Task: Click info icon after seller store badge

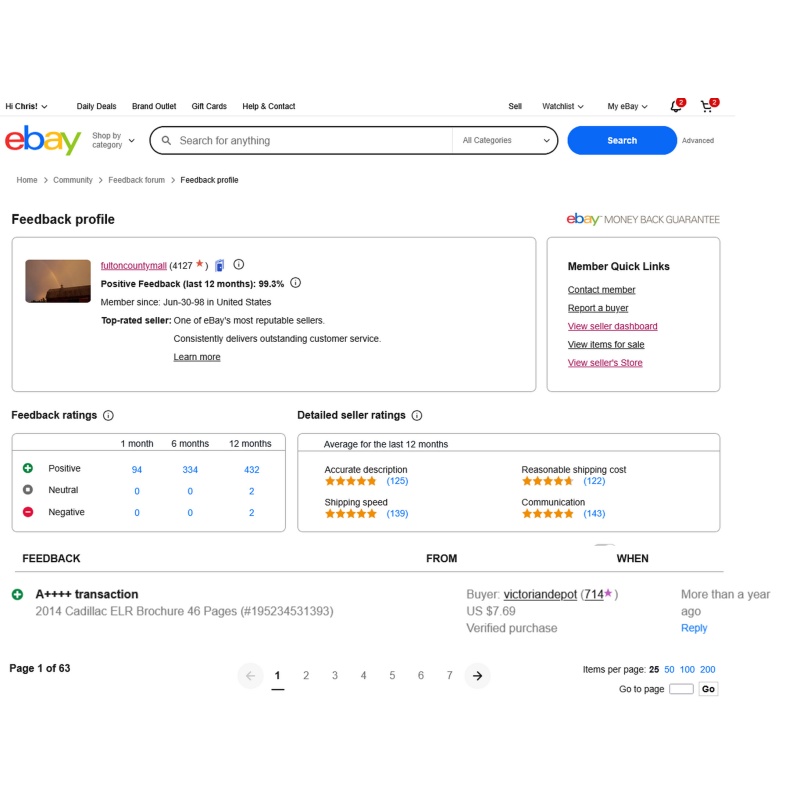Action: tap(238, 264)
